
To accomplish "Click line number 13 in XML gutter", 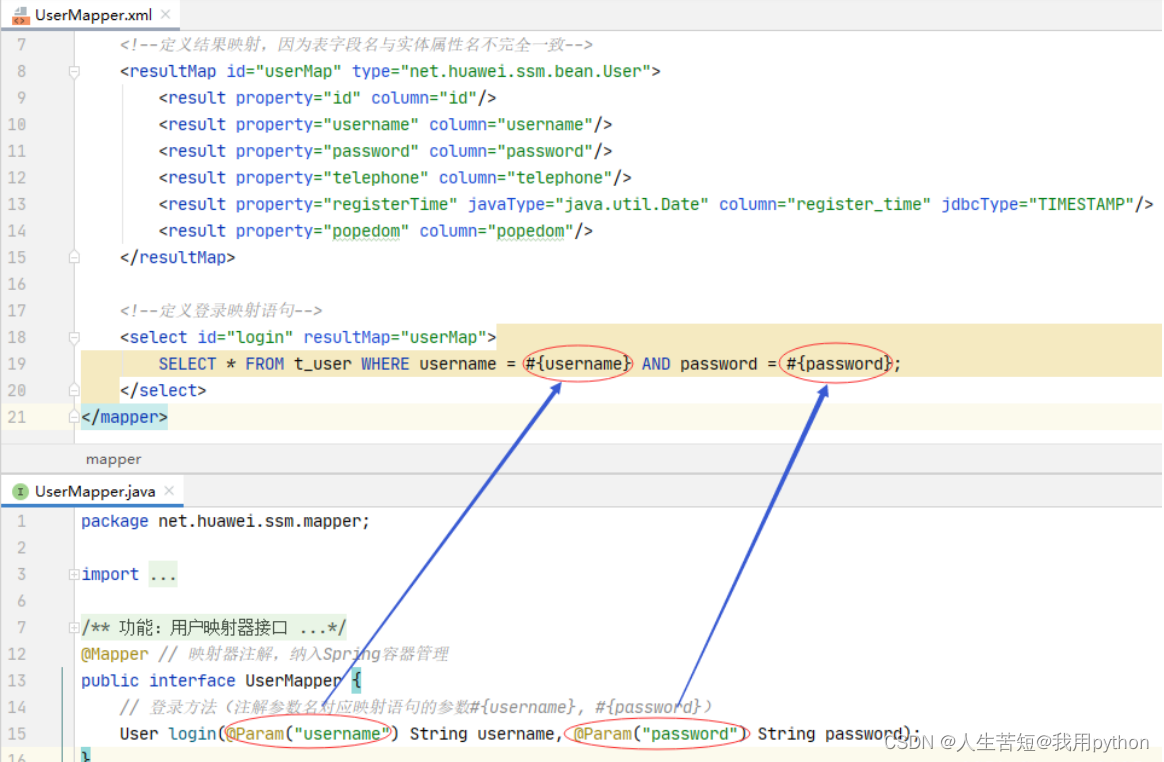I will pyautogui.click(x=17, y=204).
